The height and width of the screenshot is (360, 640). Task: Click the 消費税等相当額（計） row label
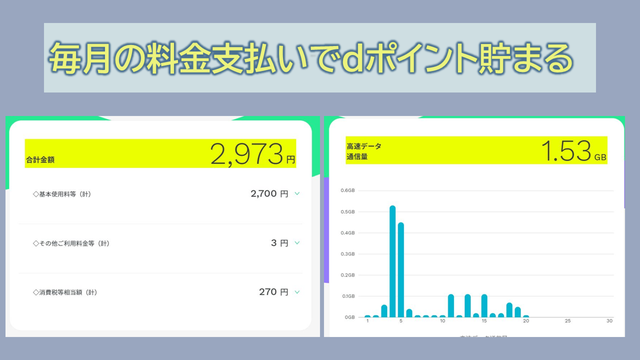[65, 292]
